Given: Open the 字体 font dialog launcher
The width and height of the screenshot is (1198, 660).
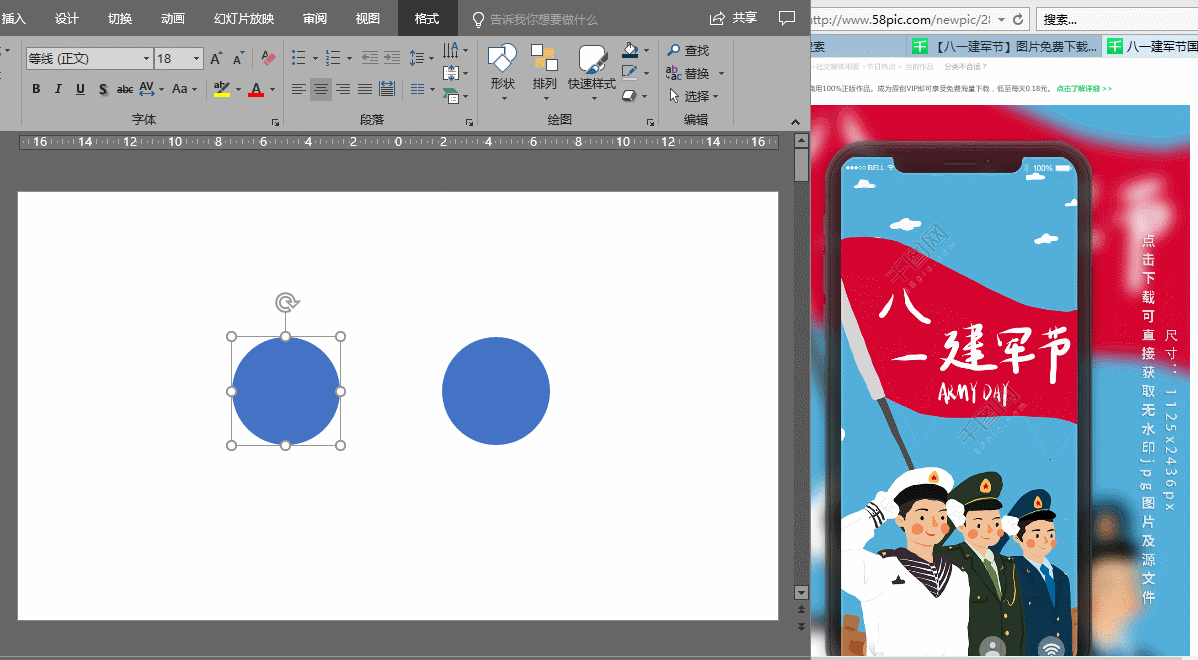Looking at the screenshot, I should [x=275, y=122].
